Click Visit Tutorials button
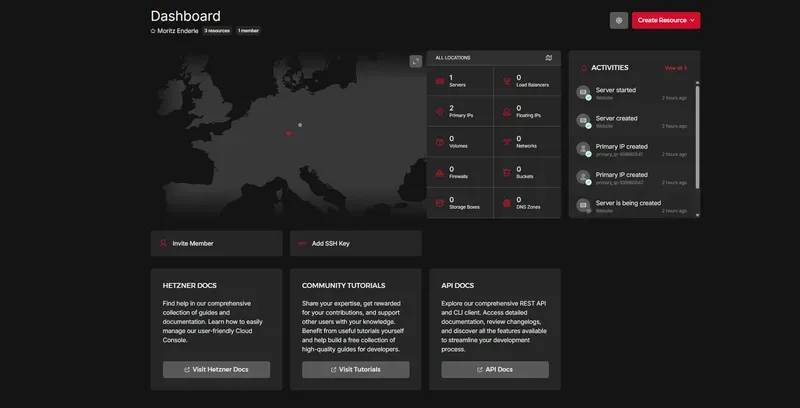Image resolution: width=800 pixels, height=408 pixels. (356, 370)
